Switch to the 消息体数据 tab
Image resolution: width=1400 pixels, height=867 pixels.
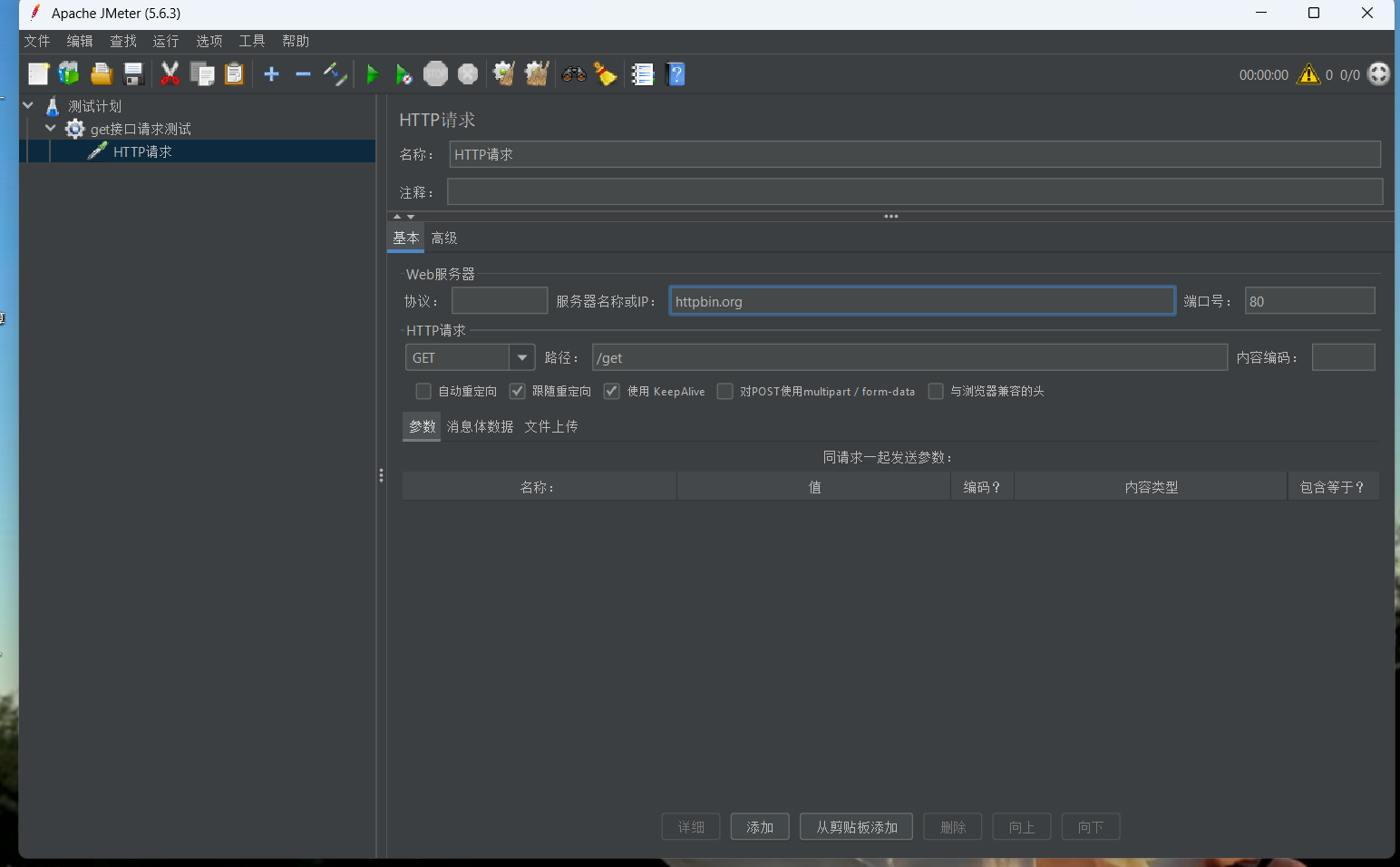[480, 426]
